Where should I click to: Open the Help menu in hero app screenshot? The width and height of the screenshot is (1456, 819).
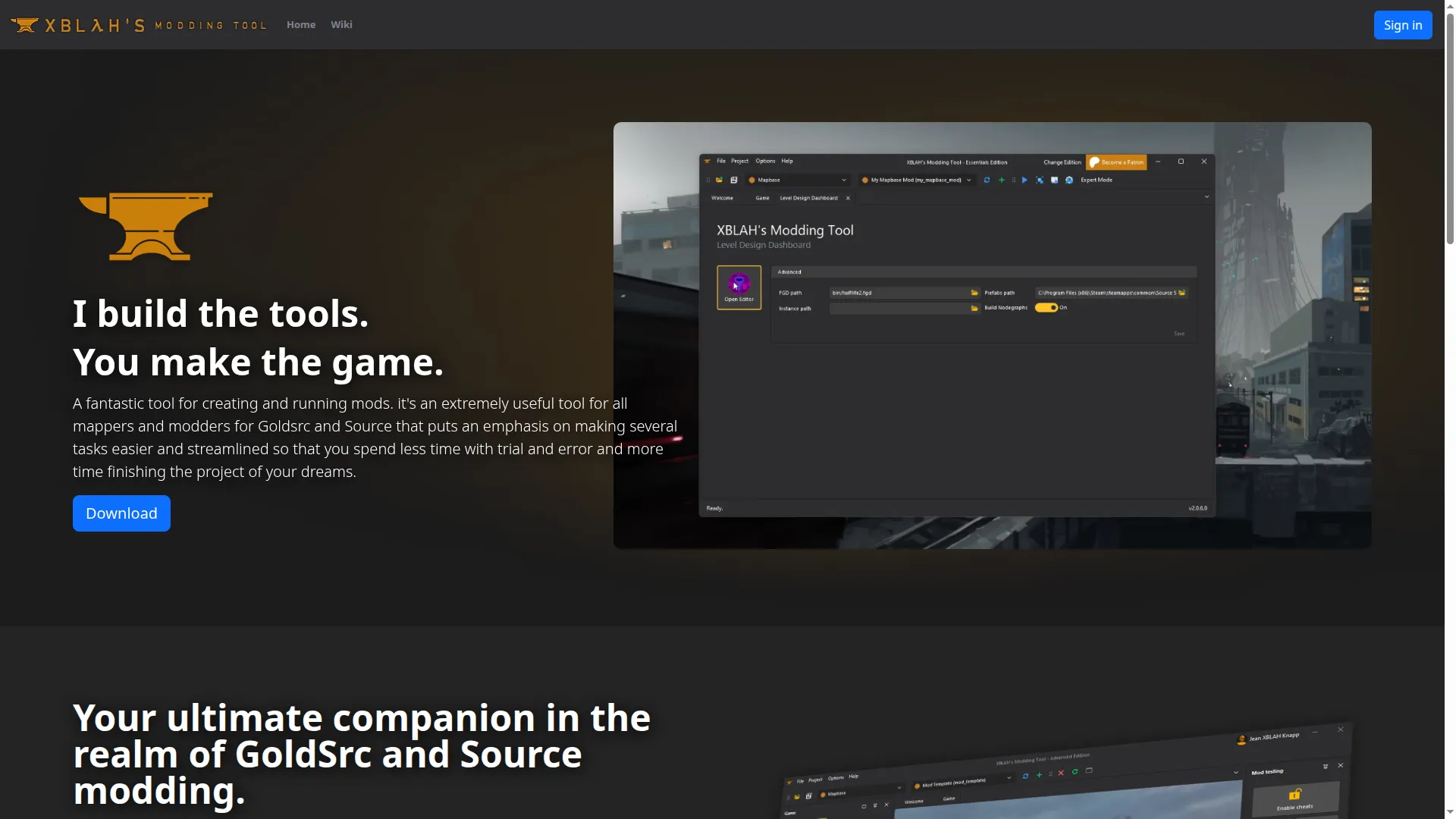point(787,161)
